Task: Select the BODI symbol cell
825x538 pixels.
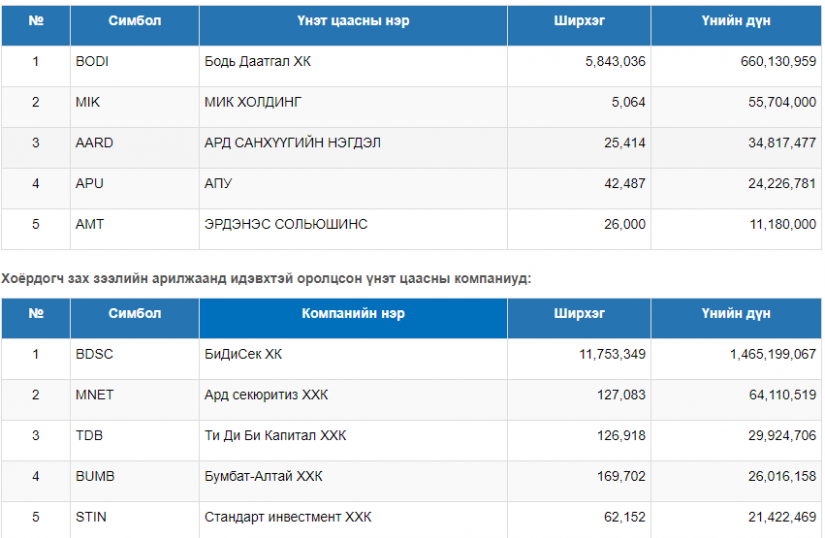Action: click(92, 61)
